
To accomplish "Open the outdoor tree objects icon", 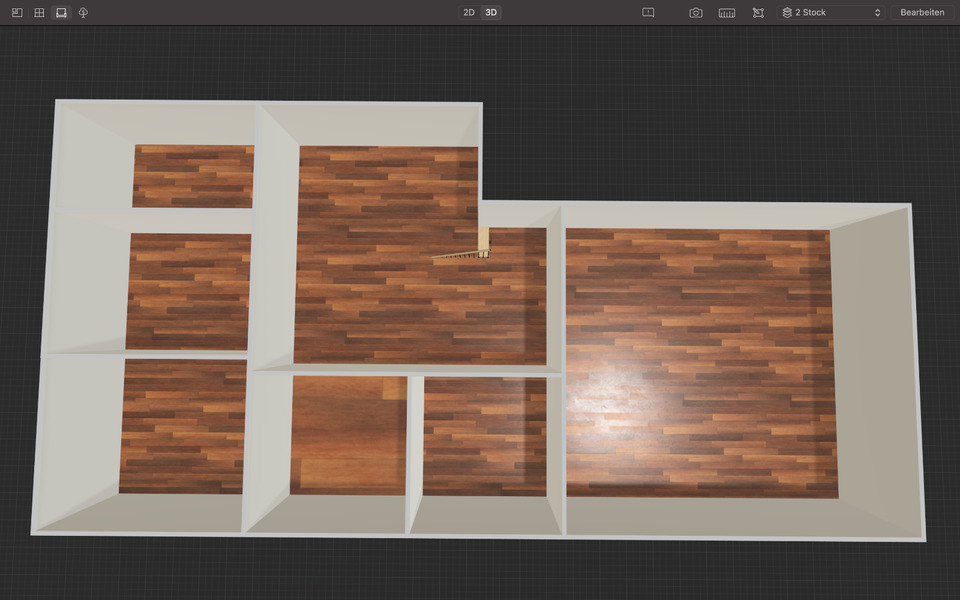I will click(x=83, y=13).
